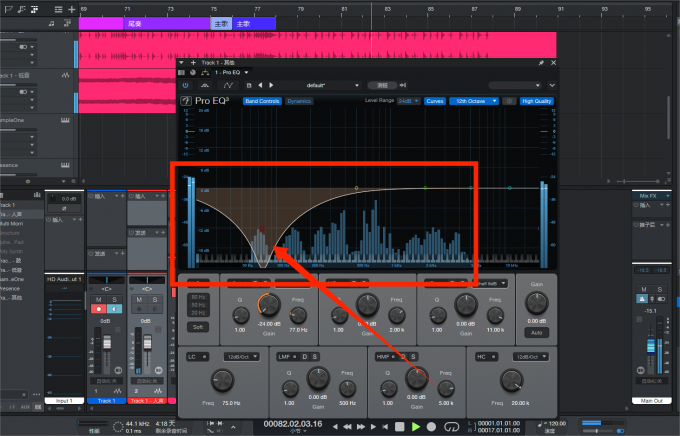Toggle the High Quality button

click(x=536, y=101)
